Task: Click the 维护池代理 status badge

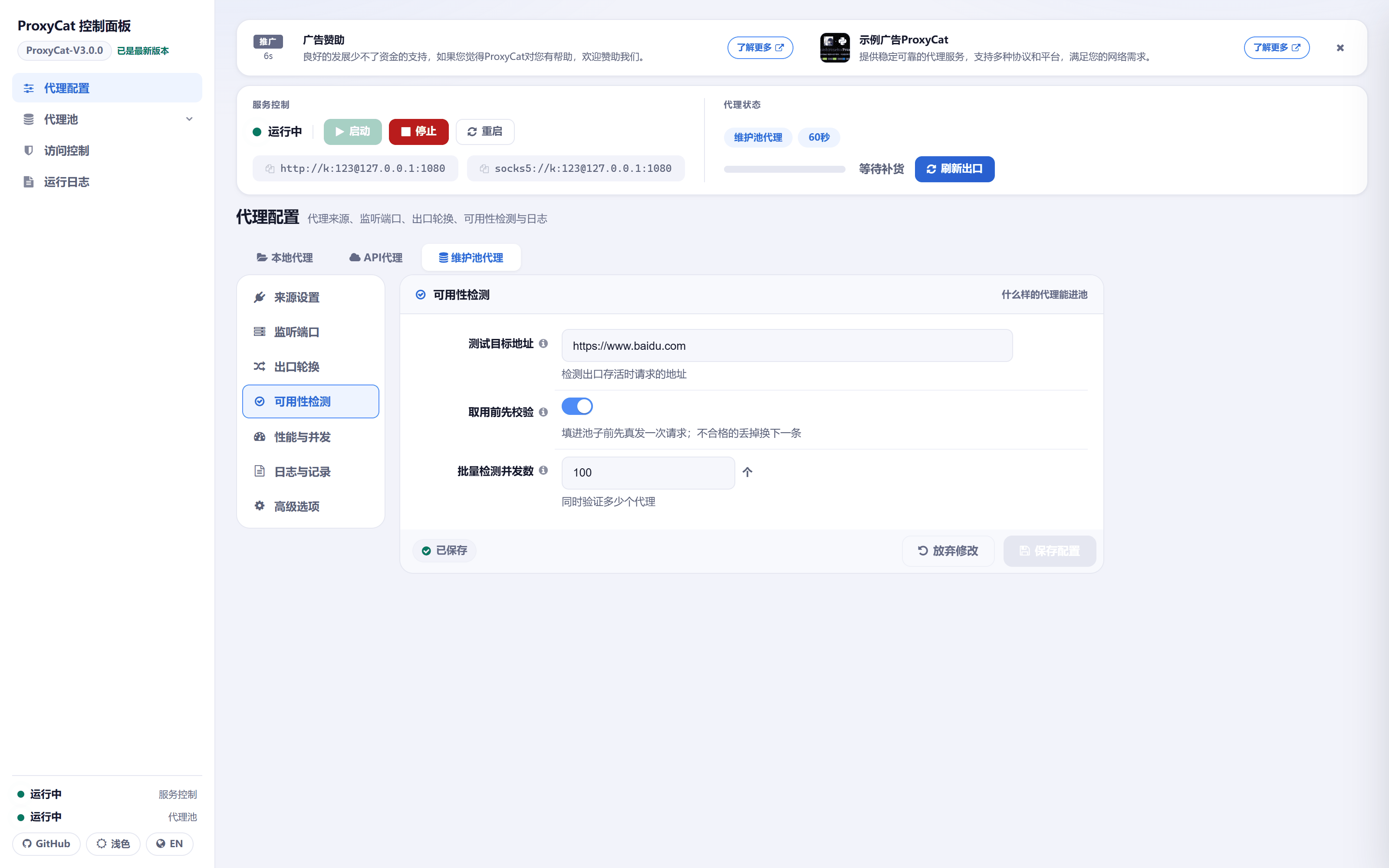Action: tap(757, 137)
